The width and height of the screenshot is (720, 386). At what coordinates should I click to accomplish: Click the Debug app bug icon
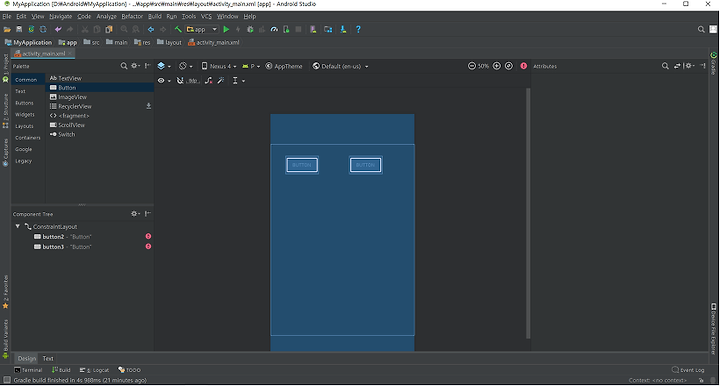pos(250,29)
